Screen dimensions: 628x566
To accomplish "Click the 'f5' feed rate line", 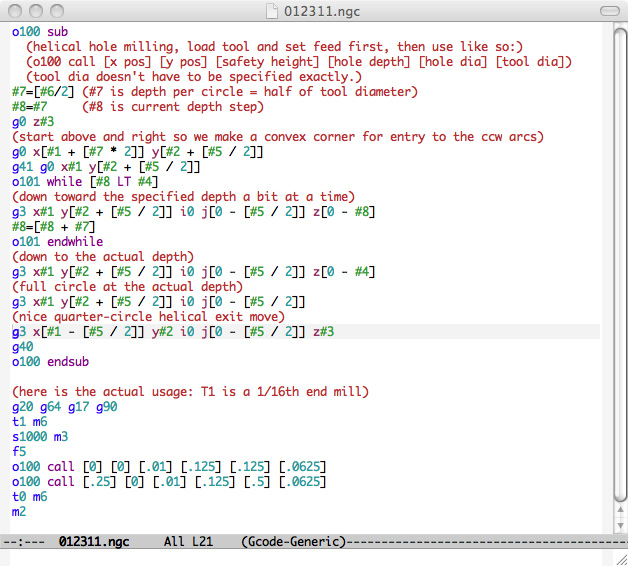I will [19, 452].
